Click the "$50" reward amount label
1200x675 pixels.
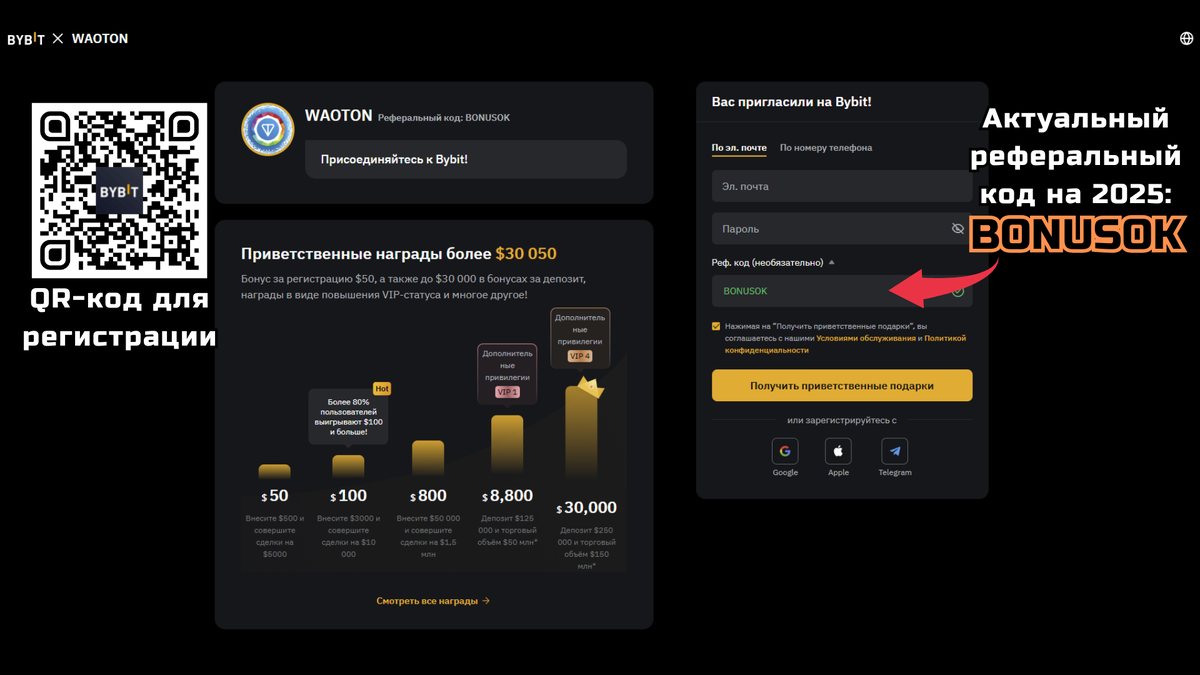click(275, 496)
